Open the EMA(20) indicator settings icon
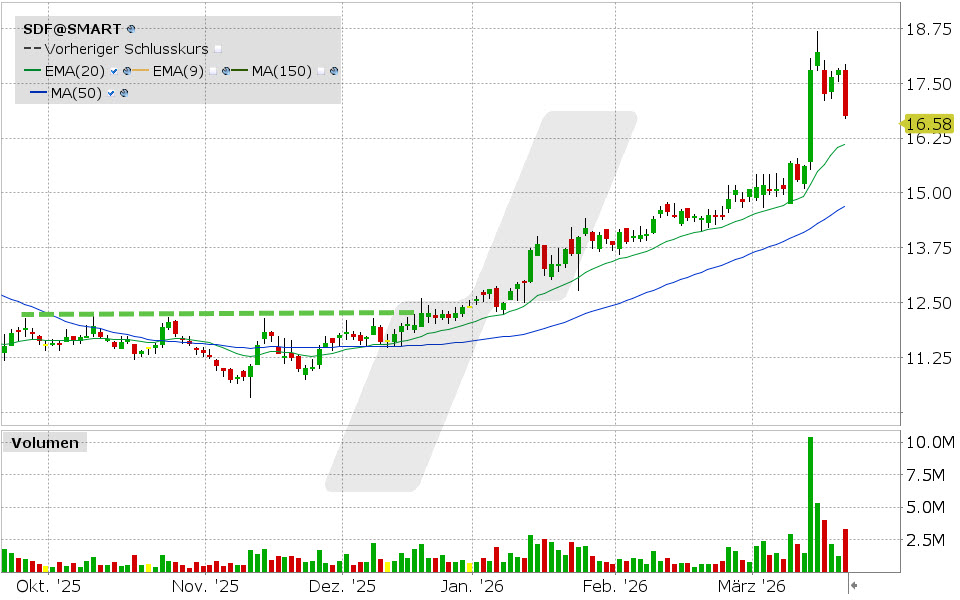This screenshot has height=600, width=960. click(126, 71)
